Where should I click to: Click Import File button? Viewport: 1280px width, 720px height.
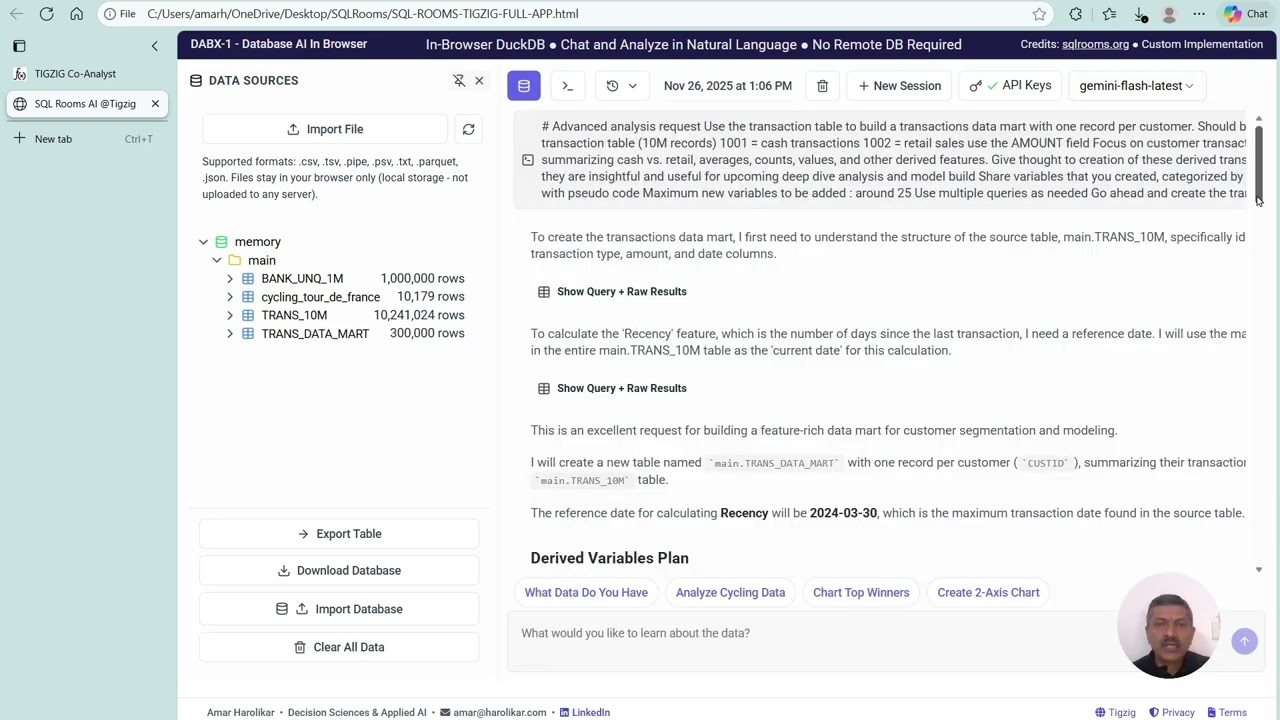(325, 129)
